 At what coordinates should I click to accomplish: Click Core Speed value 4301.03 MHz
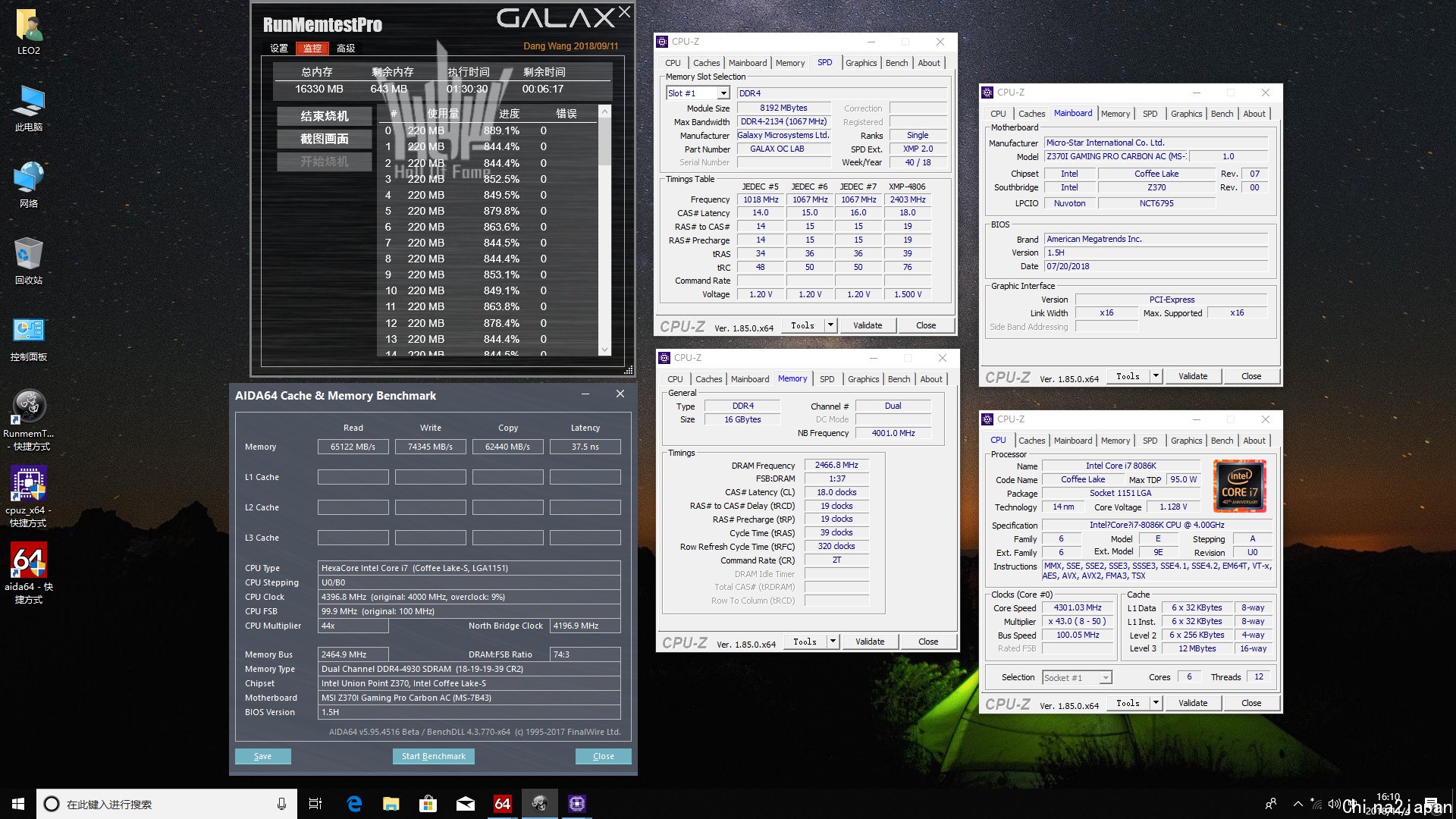click(1078, 608)
